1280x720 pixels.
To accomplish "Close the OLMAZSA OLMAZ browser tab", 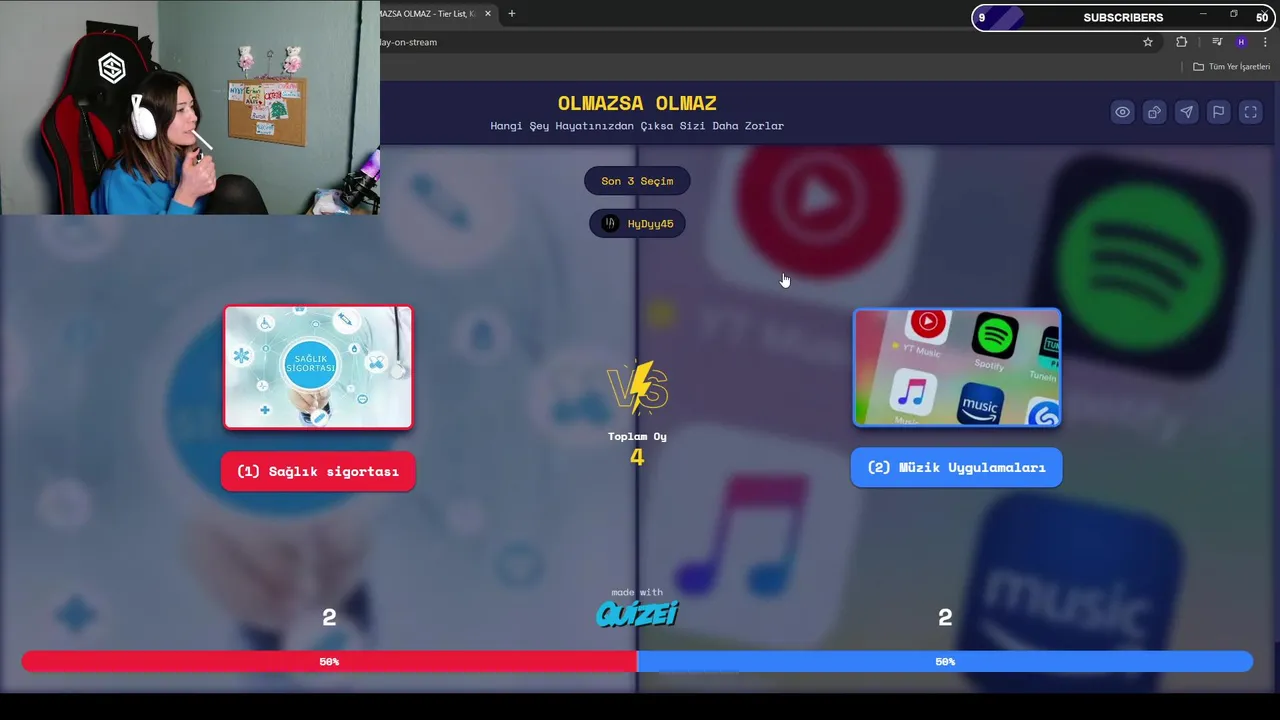I will point(488,14).
